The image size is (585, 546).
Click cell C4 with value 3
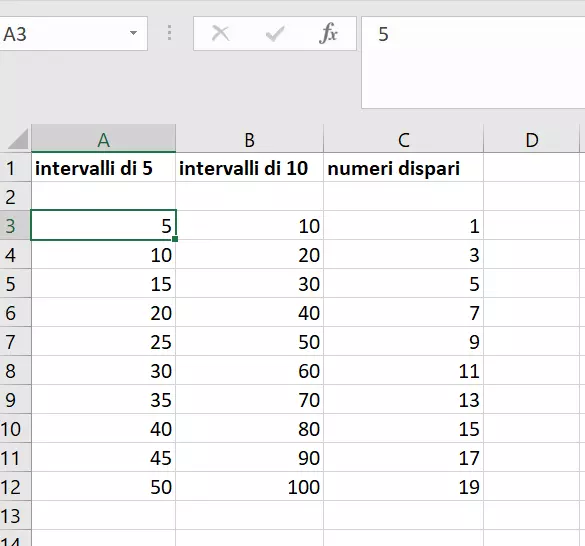[x=403, y=255]
